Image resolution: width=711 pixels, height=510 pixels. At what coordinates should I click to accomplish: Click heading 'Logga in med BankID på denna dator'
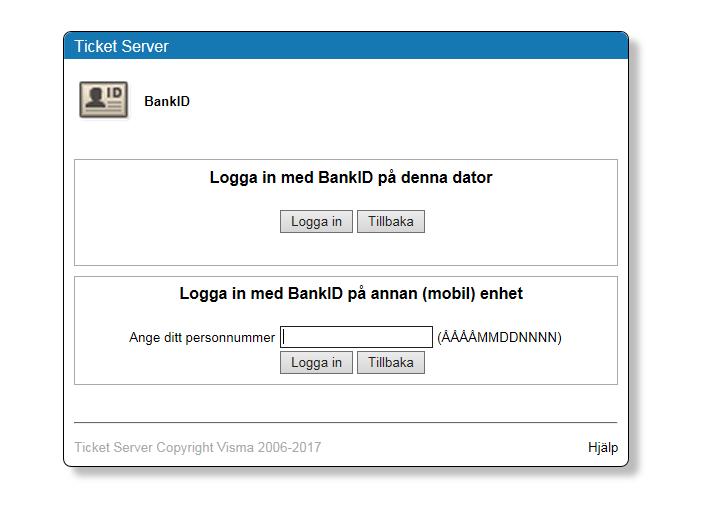[x=351, y=177]
